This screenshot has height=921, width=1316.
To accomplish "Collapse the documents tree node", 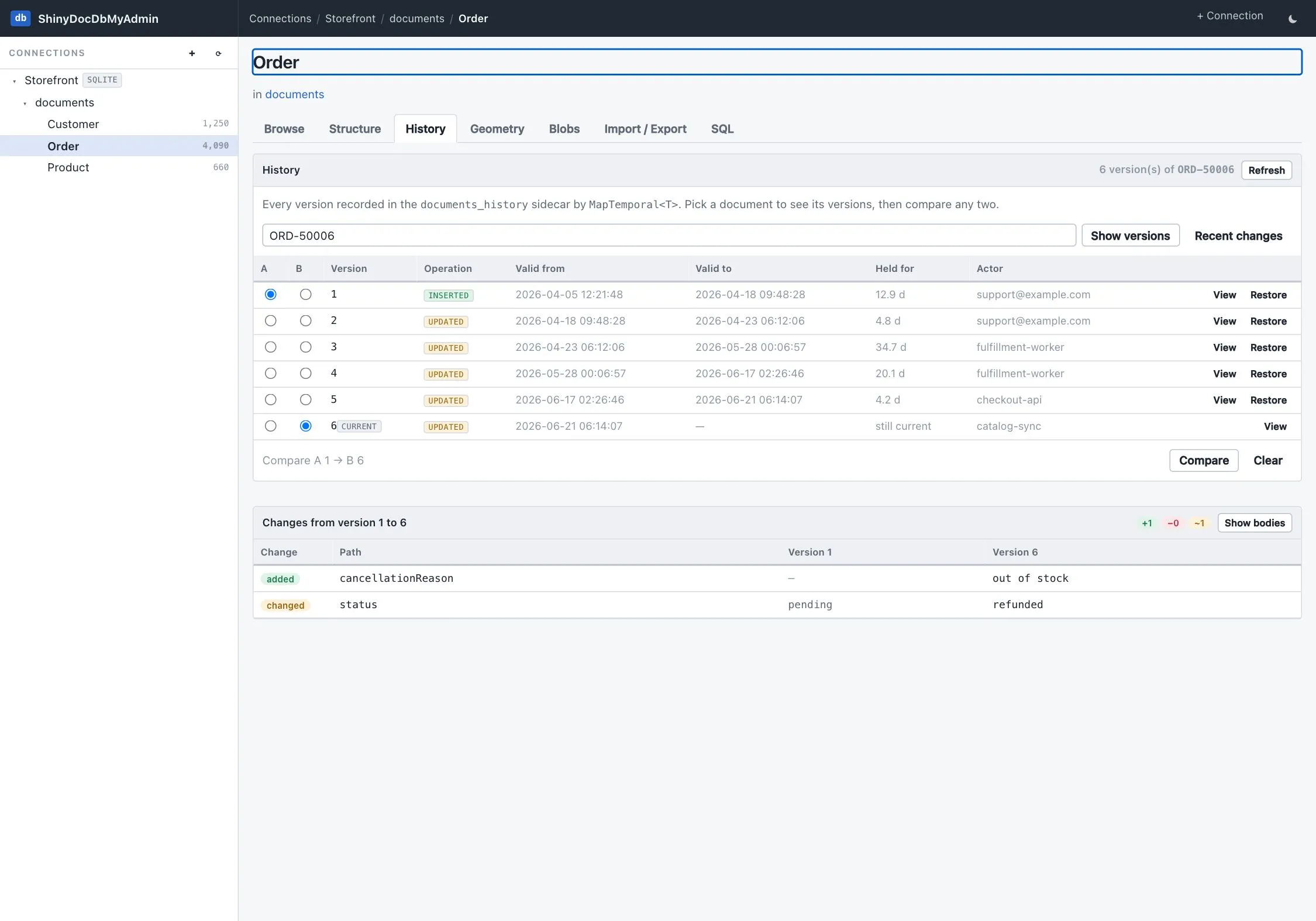I will tap(25, 103).
